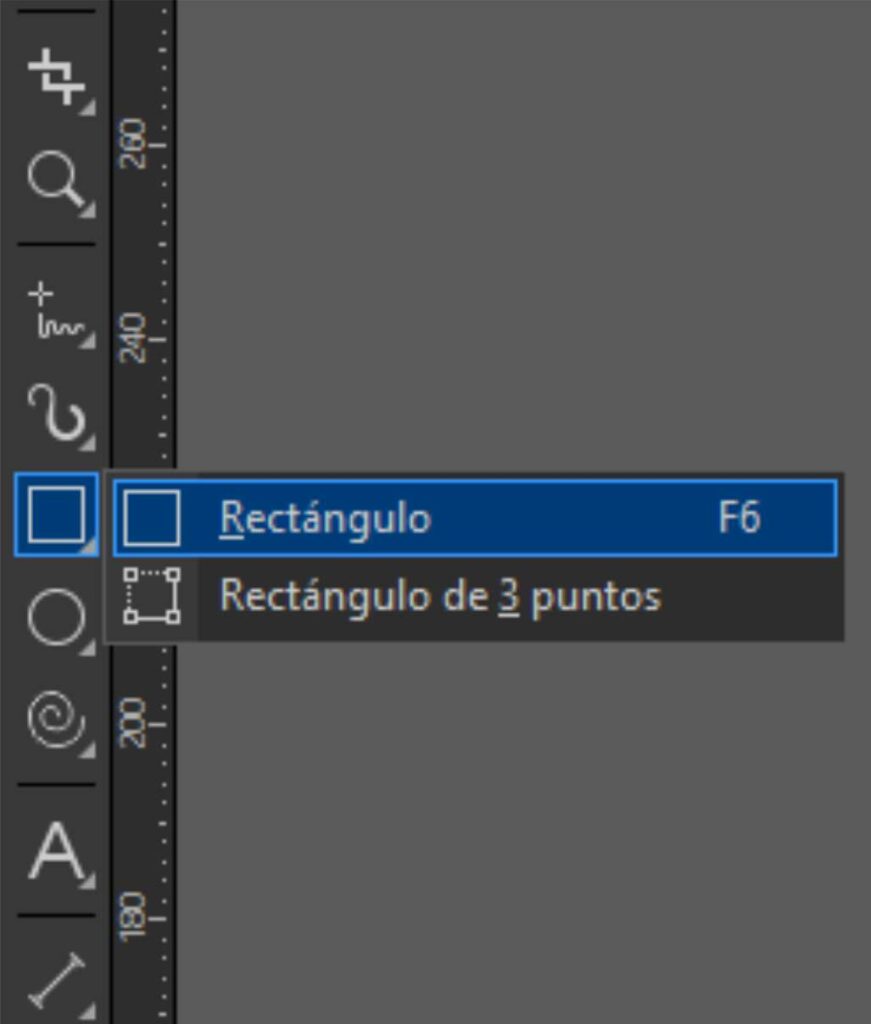This screenshot has height=1024, width=871.
Task: Expand the Text tool flyout arrow
Action: (x=88, y=880)
